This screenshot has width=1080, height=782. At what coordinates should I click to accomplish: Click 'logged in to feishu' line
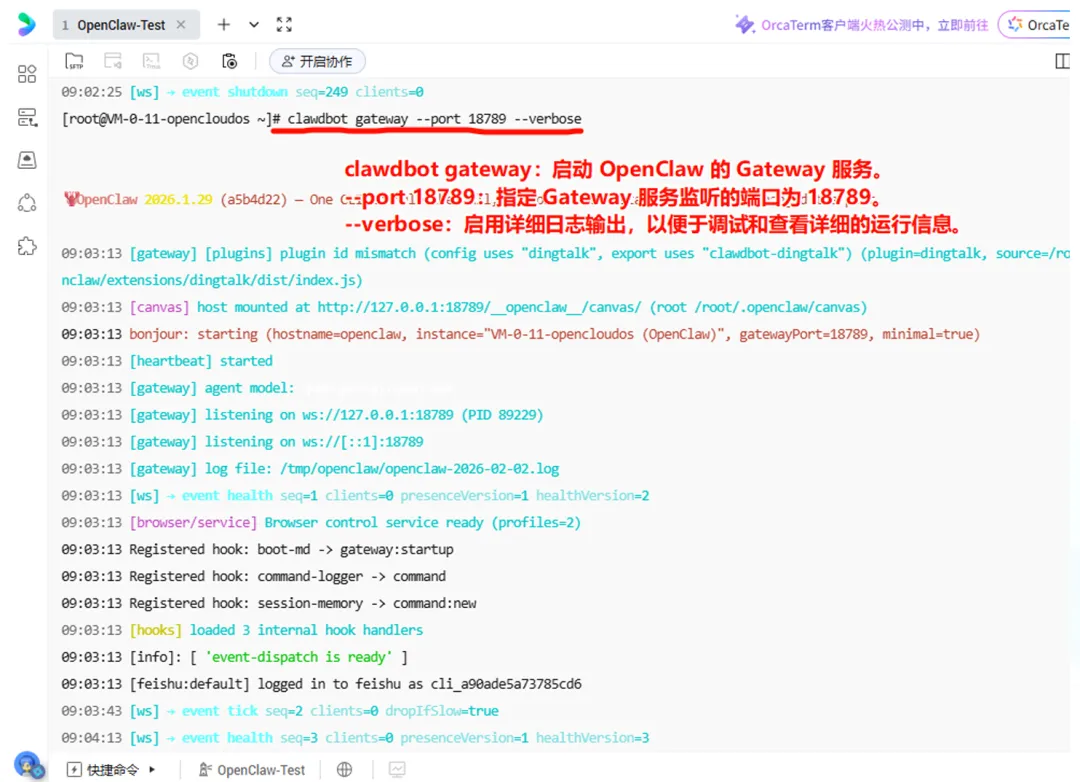[x=322, y=683]
